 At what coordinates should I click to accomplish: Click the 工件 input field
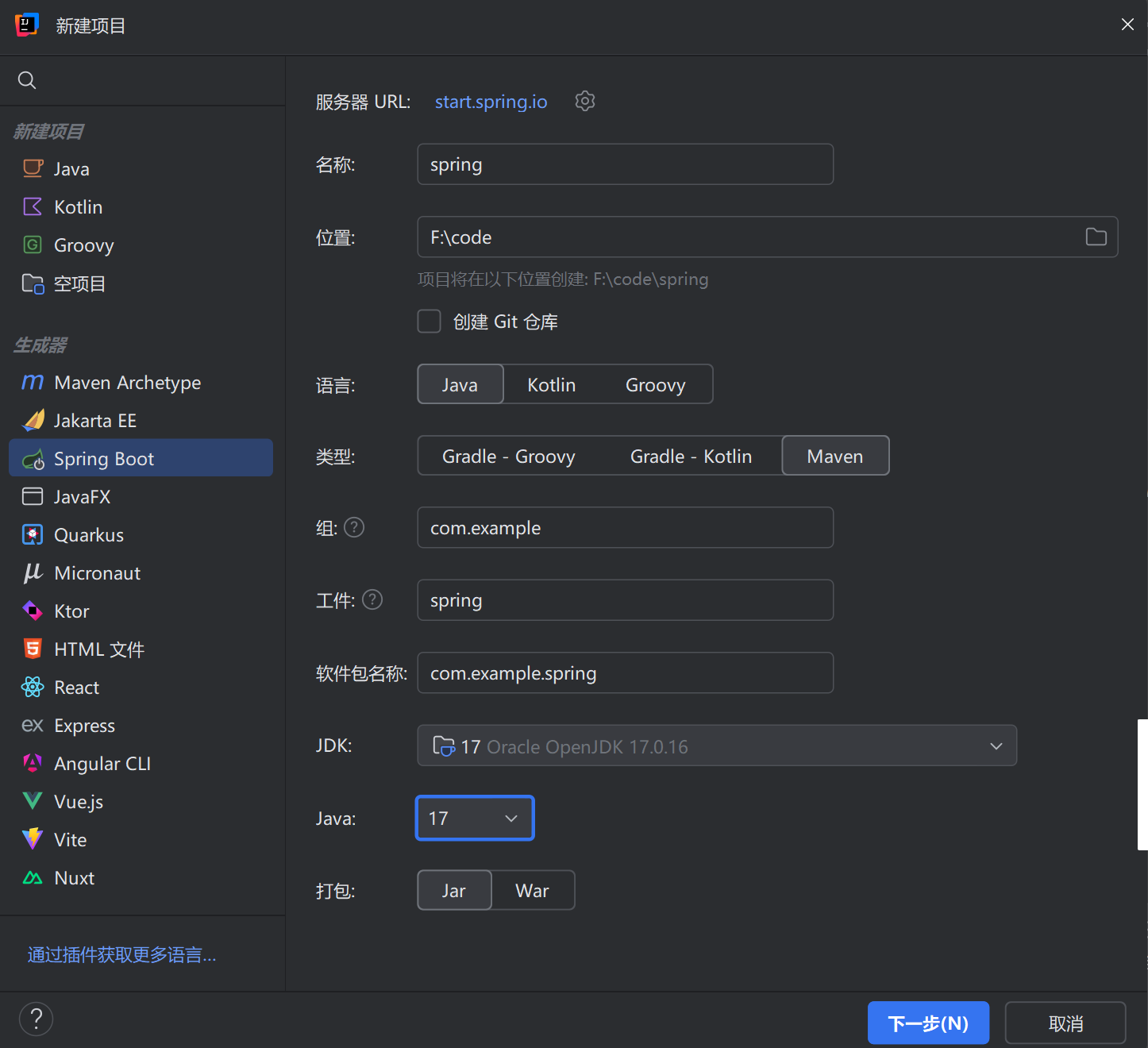(626, 599)
